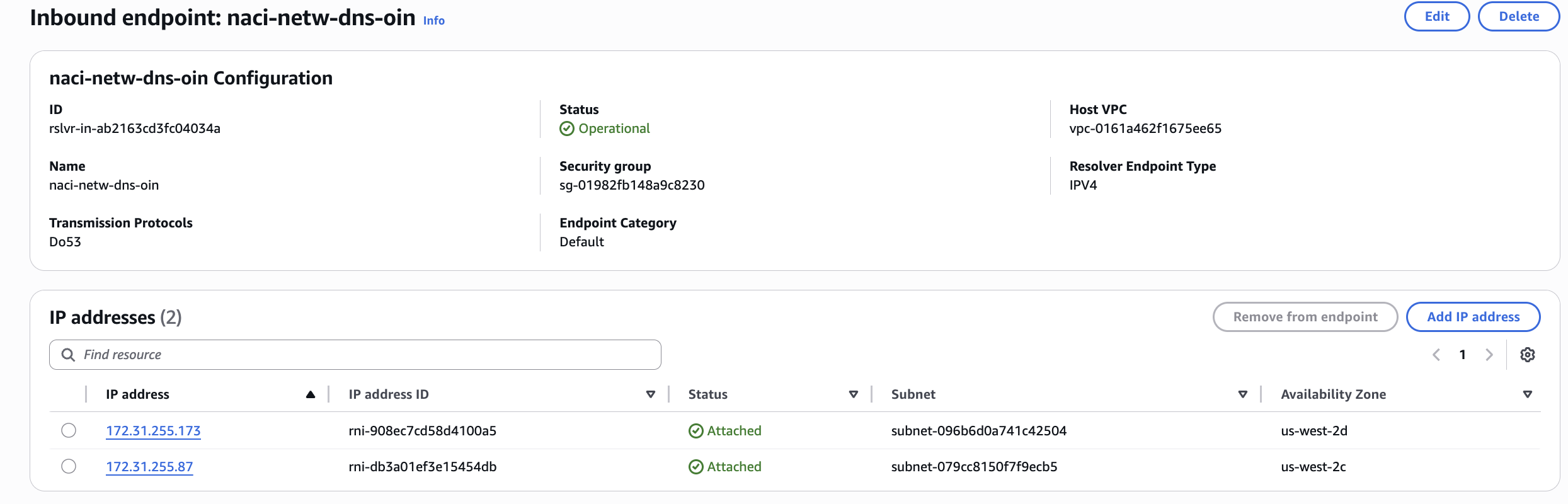Sort by IP address ID column
The height and width of the screenshot is (504, 1568).
click(x=651, y=394)
